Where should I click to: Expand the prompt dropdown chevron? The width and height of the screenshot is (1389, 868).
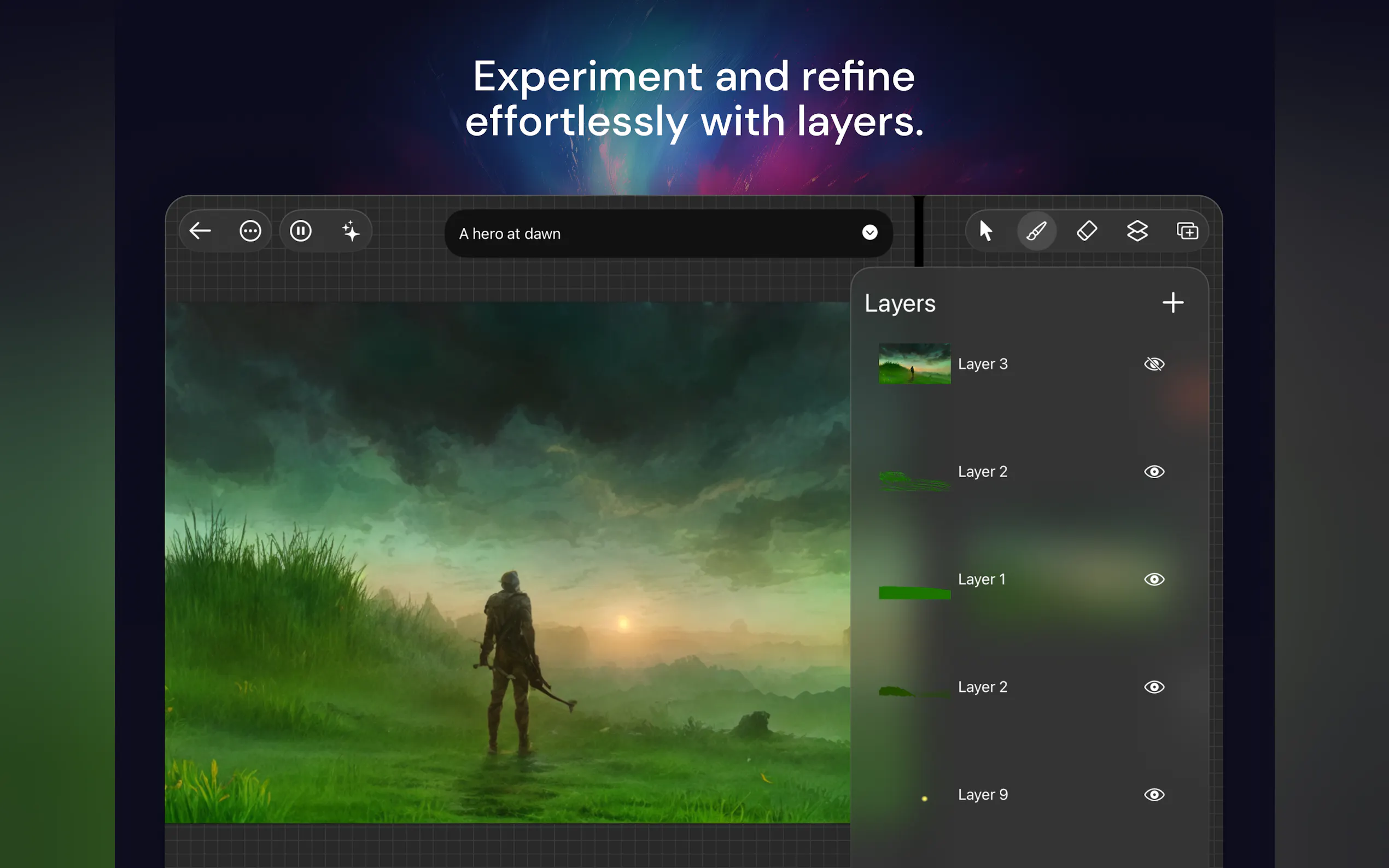pyautogui.click(x=869, y=232)
